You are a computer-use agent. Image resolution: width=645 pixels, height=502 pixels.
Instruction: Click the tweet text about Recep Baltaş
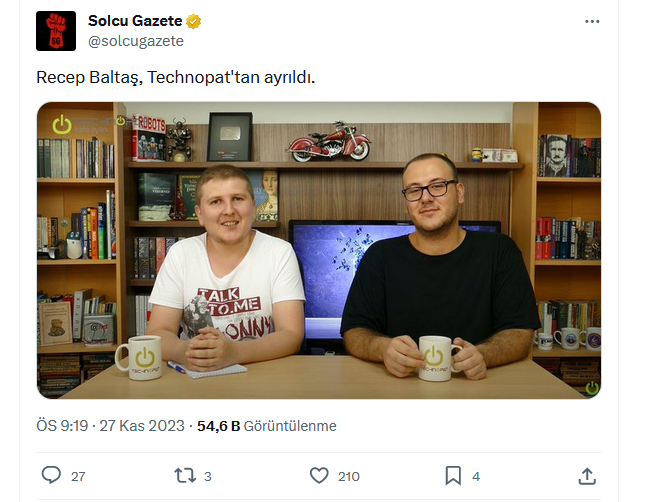click(176, 77)
